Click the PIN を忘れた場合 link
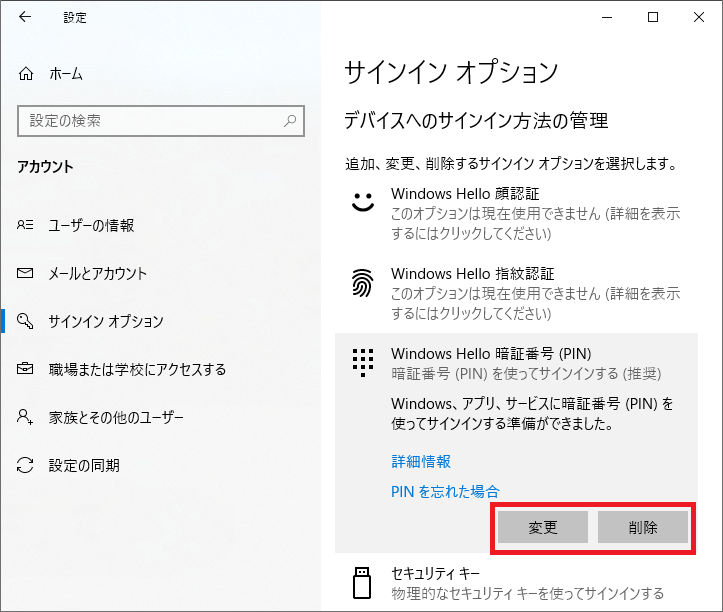 point(445,492)
